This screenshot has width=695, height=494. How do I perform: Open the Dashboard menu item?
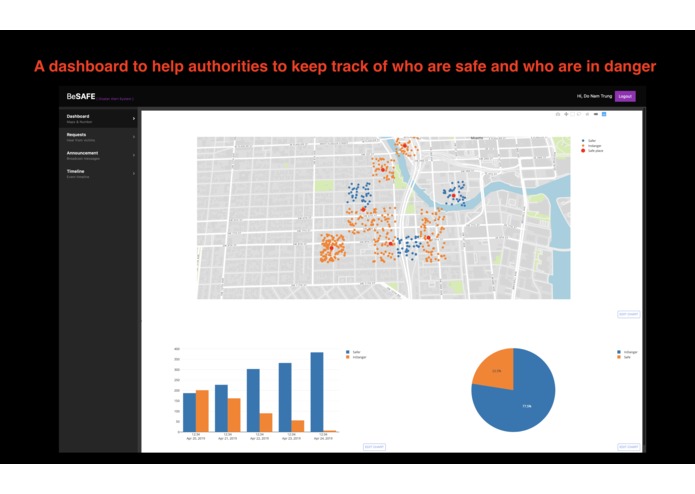click(98, 119)
